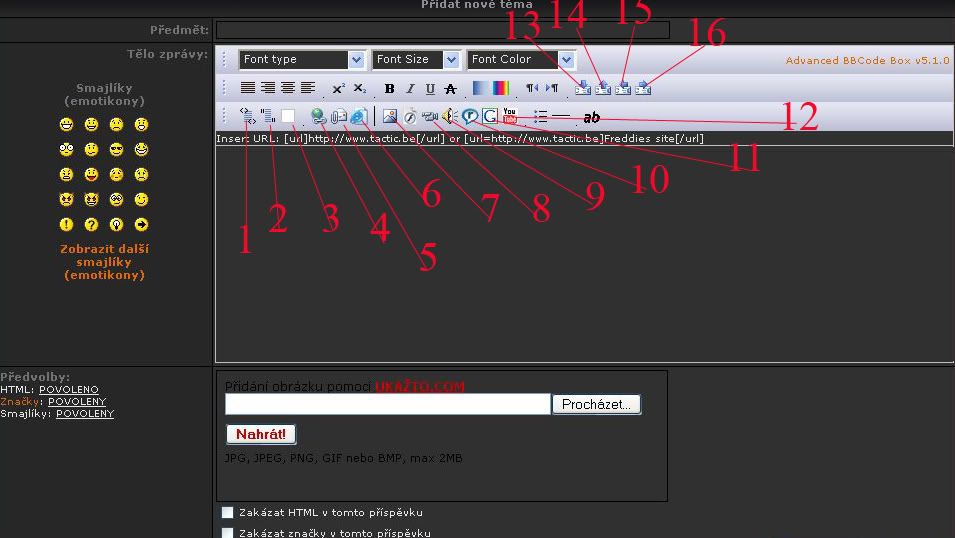The image size is (955, 538).
Task: Insert the winking smiley
Action: click(x=141, y=199)
